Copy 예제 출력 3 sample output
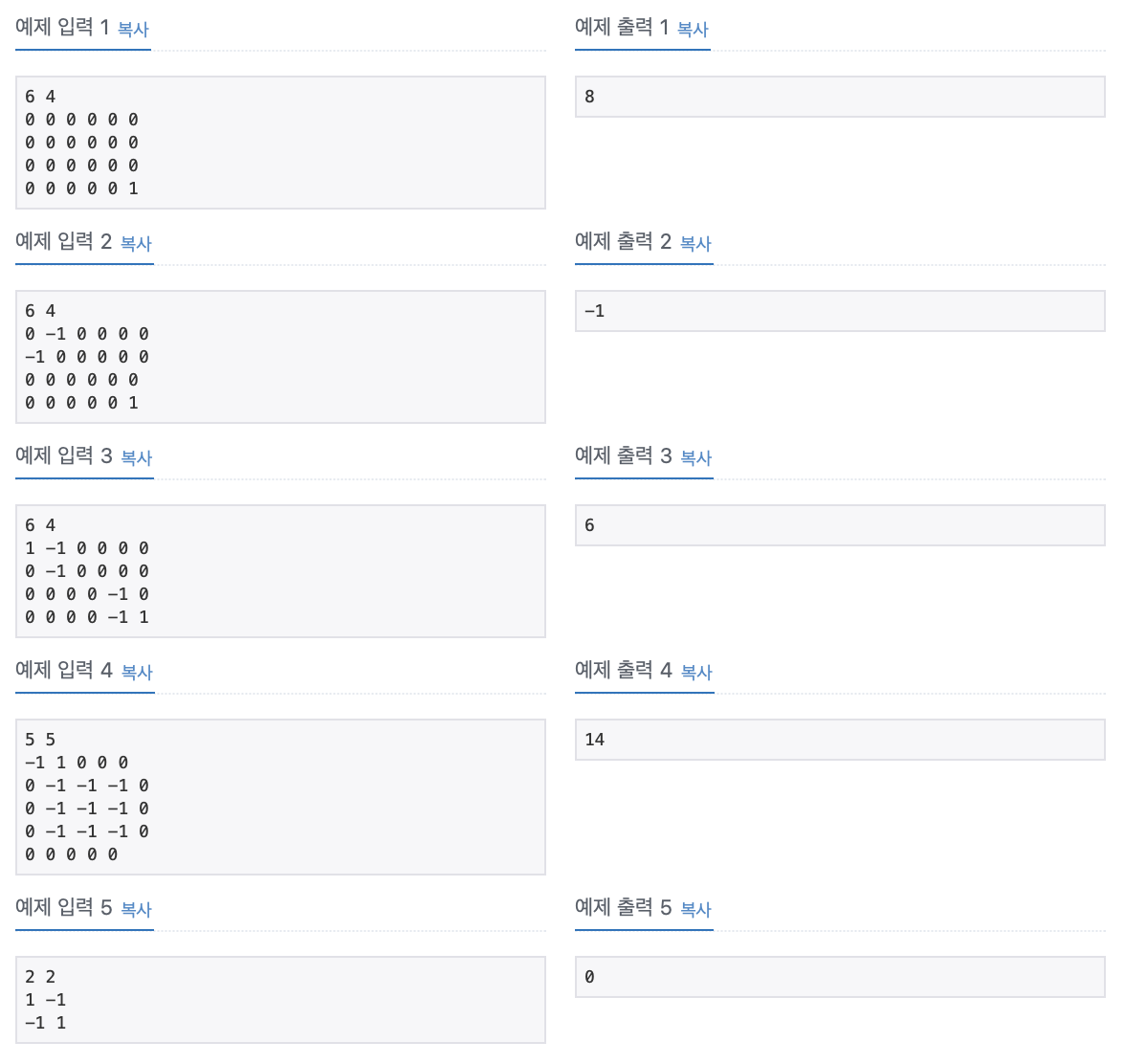This screenshot has width=1146, height=1064. pos(695,458)
